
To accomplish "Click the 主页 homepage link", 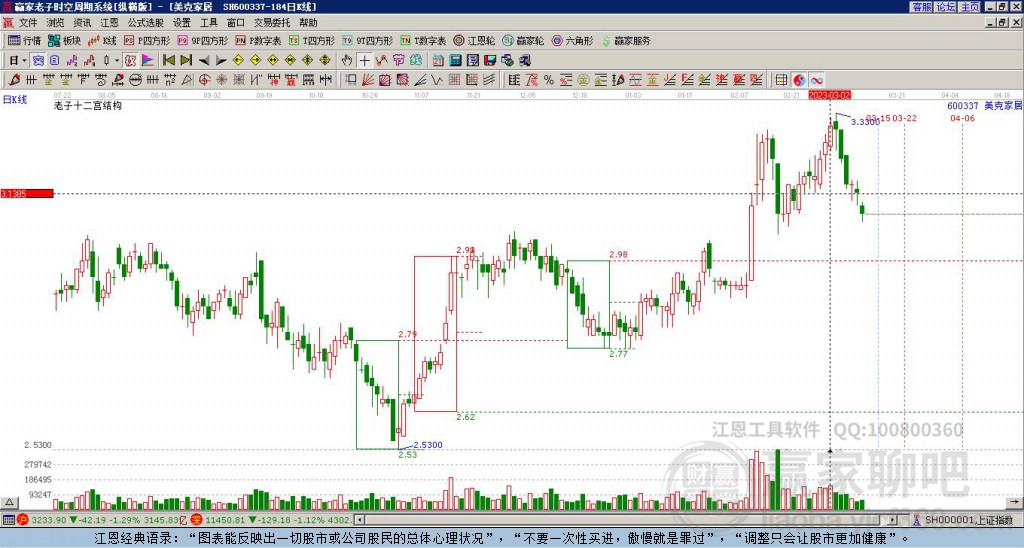I will 970,7.
